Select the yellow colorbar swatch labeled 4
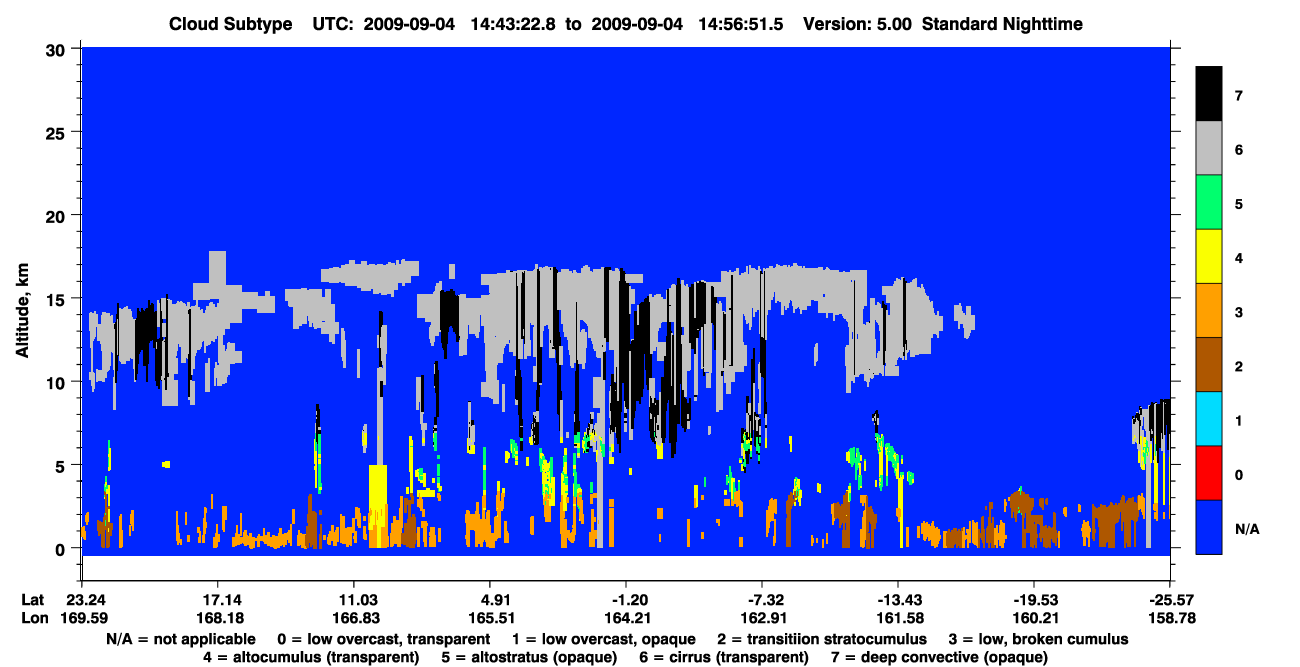 click(x=1209, y=257)
